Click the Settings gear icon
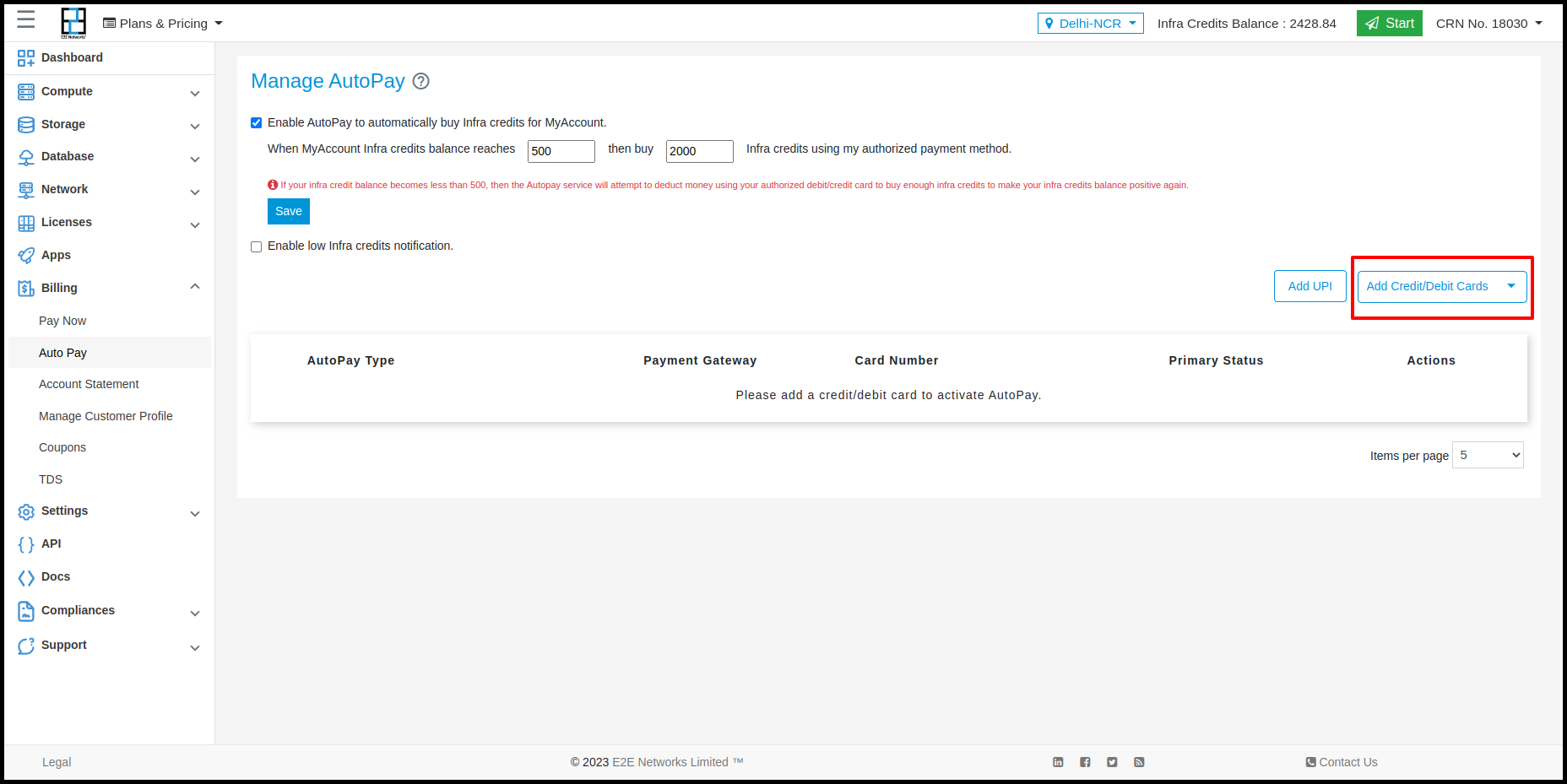 point(26,511)
